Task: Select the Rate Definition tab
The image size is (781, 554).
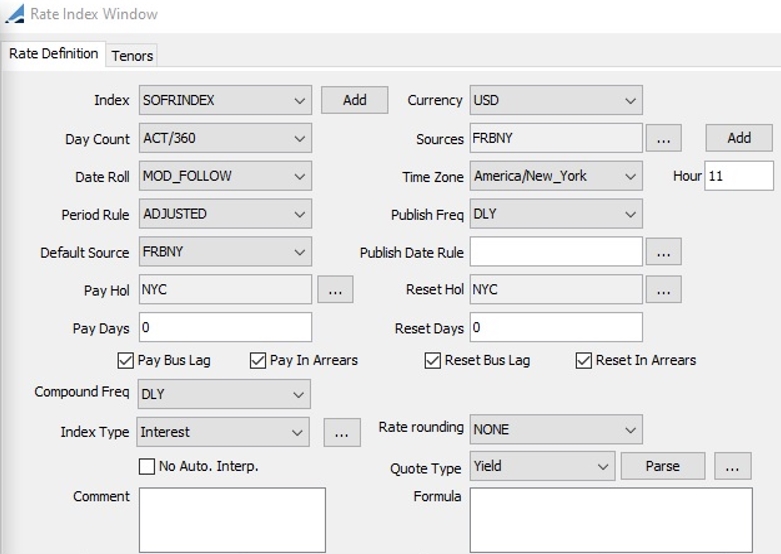Action: click(53, 53)
